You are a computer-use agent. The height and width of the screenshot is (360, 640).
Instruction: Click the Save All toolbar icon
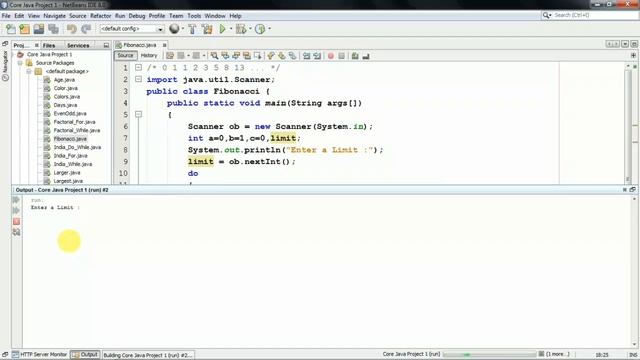(53, 29)
